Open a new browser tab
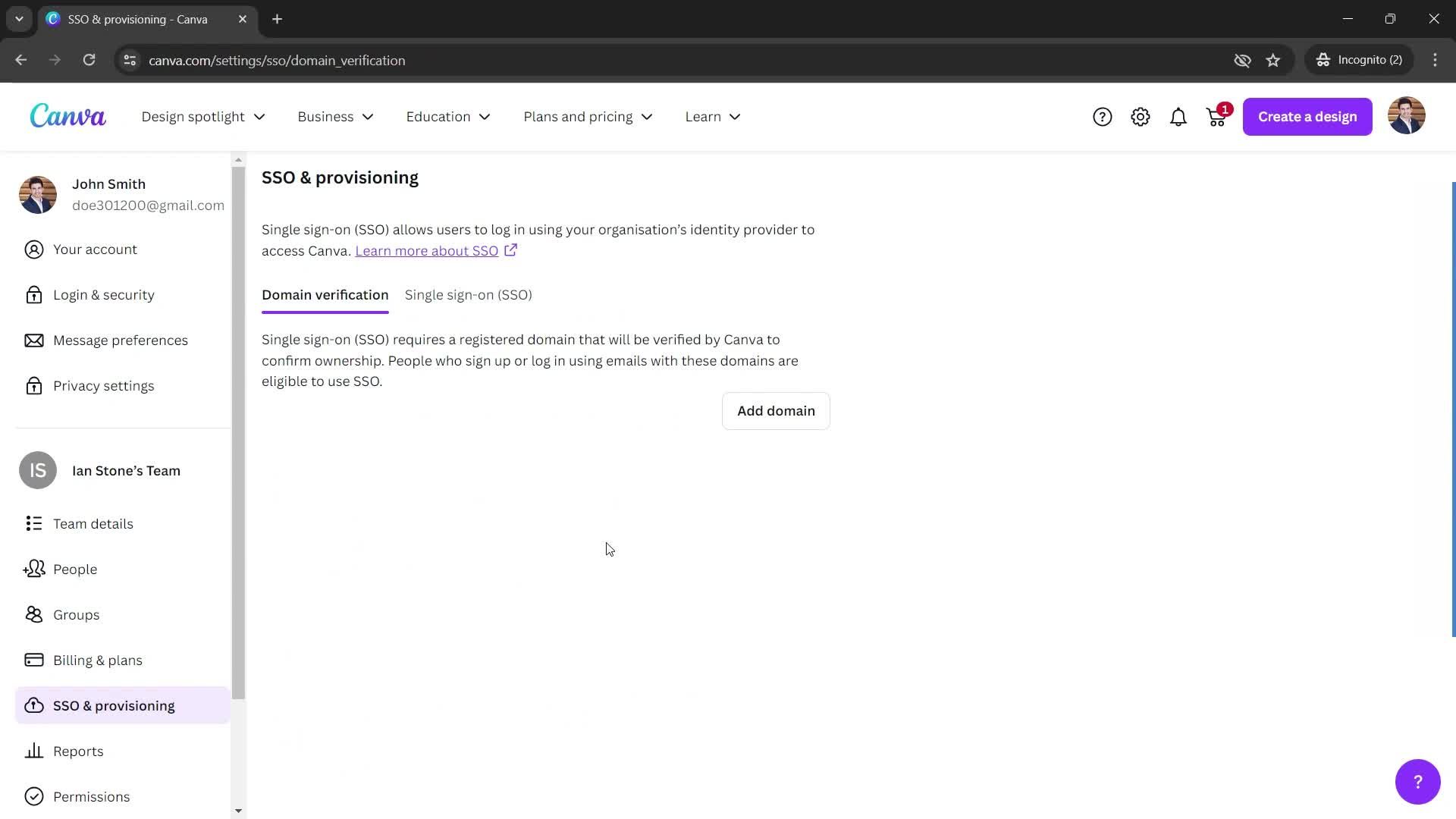The height and width of the screenshot is (819, 1456). tap(278, 19)
